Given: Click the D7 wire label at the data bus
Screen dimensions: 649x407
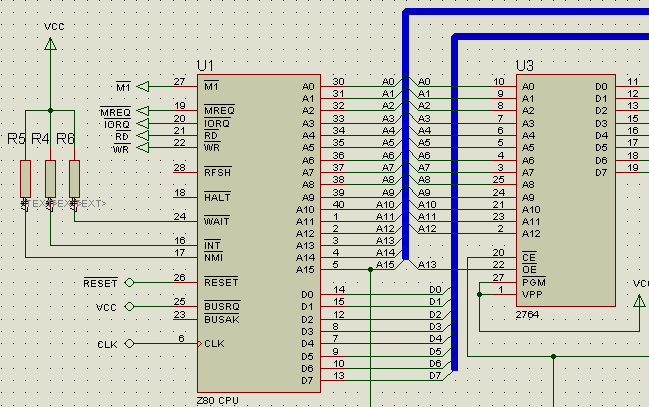Looking at the screenshot, I should click(435, 375).
